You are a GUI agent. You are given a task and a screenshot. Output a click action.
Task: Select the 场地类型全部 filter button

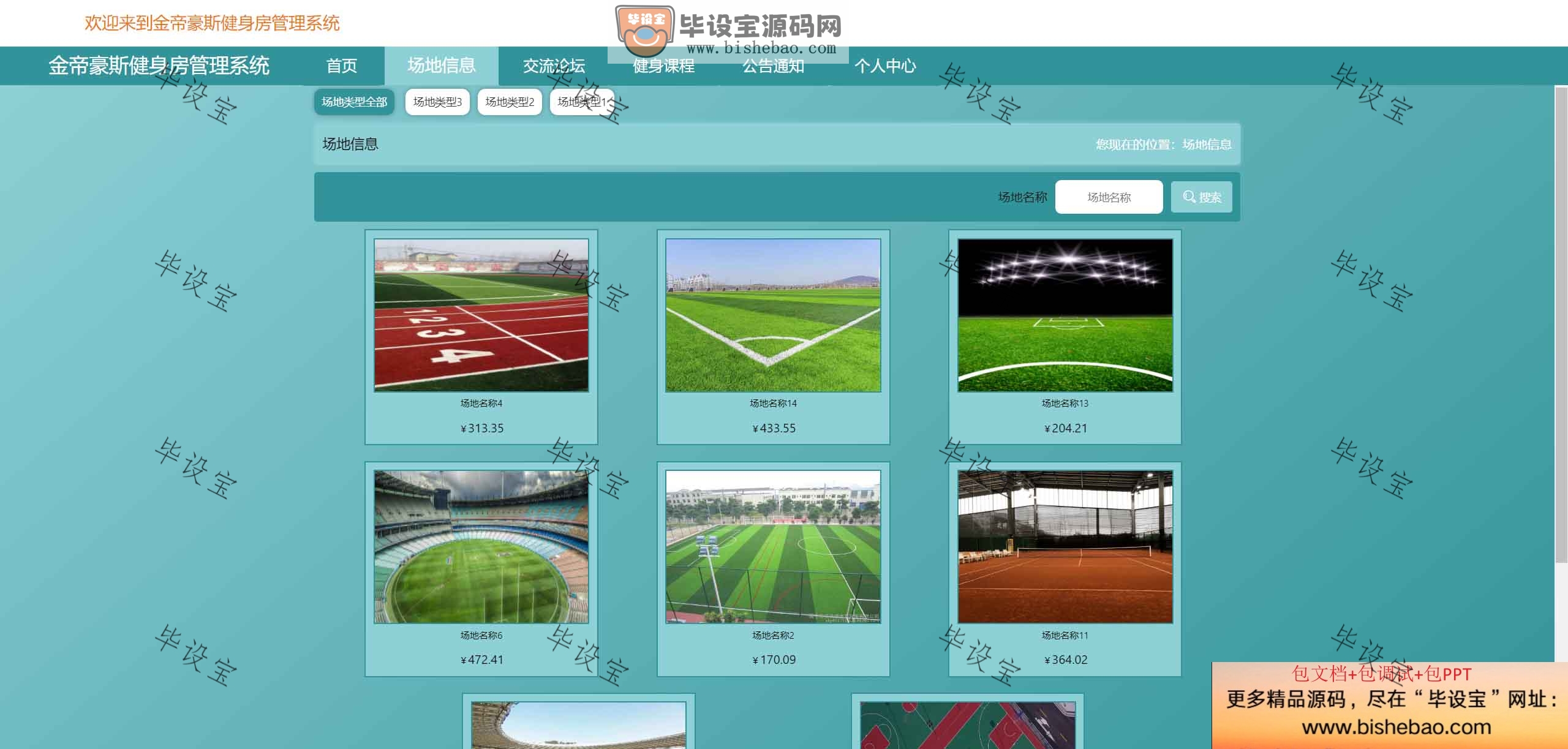coord(354,102)
